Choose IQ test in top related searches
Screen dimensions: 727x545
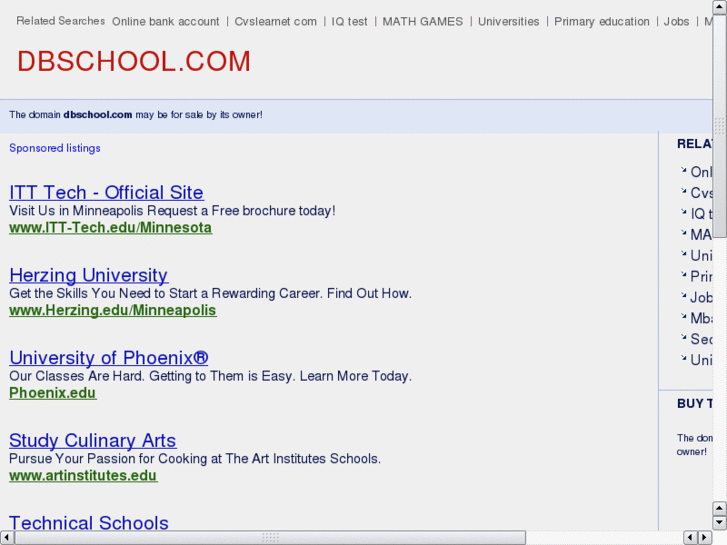(349, 21)
